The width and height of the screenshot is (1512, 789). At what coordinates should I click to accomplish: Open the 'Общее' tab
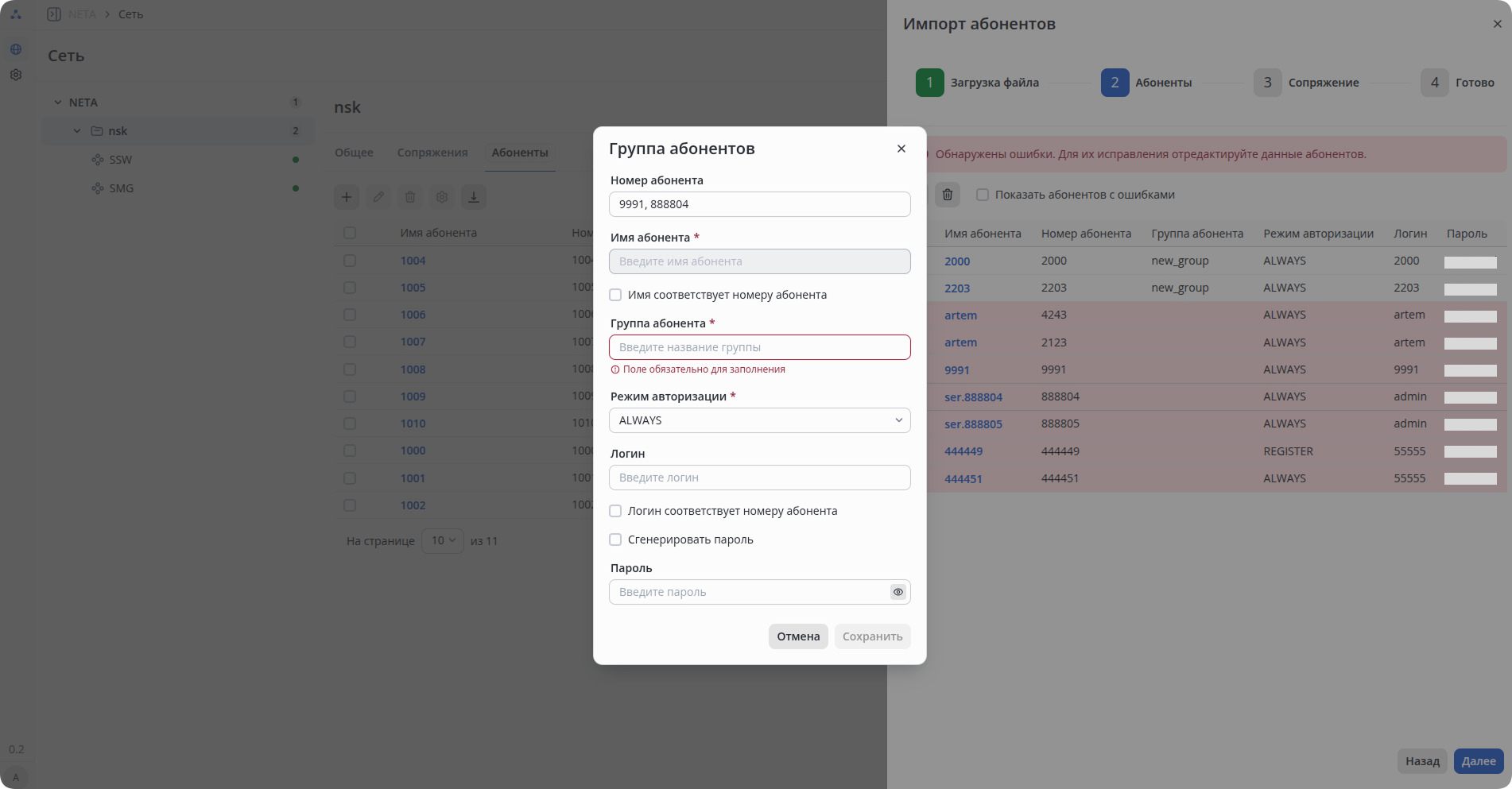(354, 153)
